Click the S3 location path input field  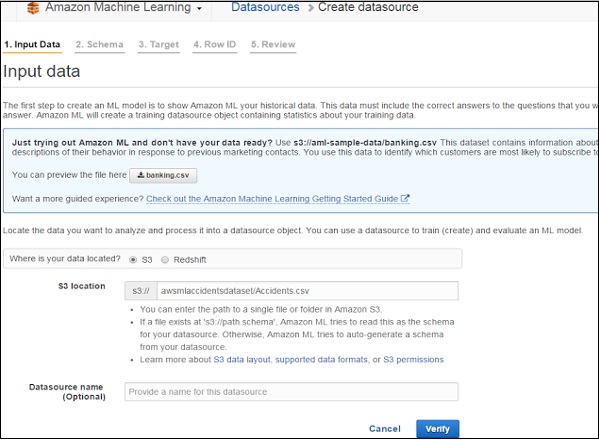point(308,291)
